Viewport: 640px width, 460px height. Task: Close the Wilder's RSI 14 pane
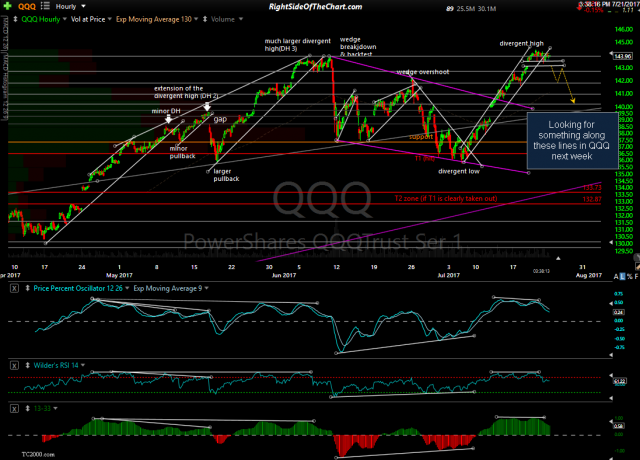[14, 366]
